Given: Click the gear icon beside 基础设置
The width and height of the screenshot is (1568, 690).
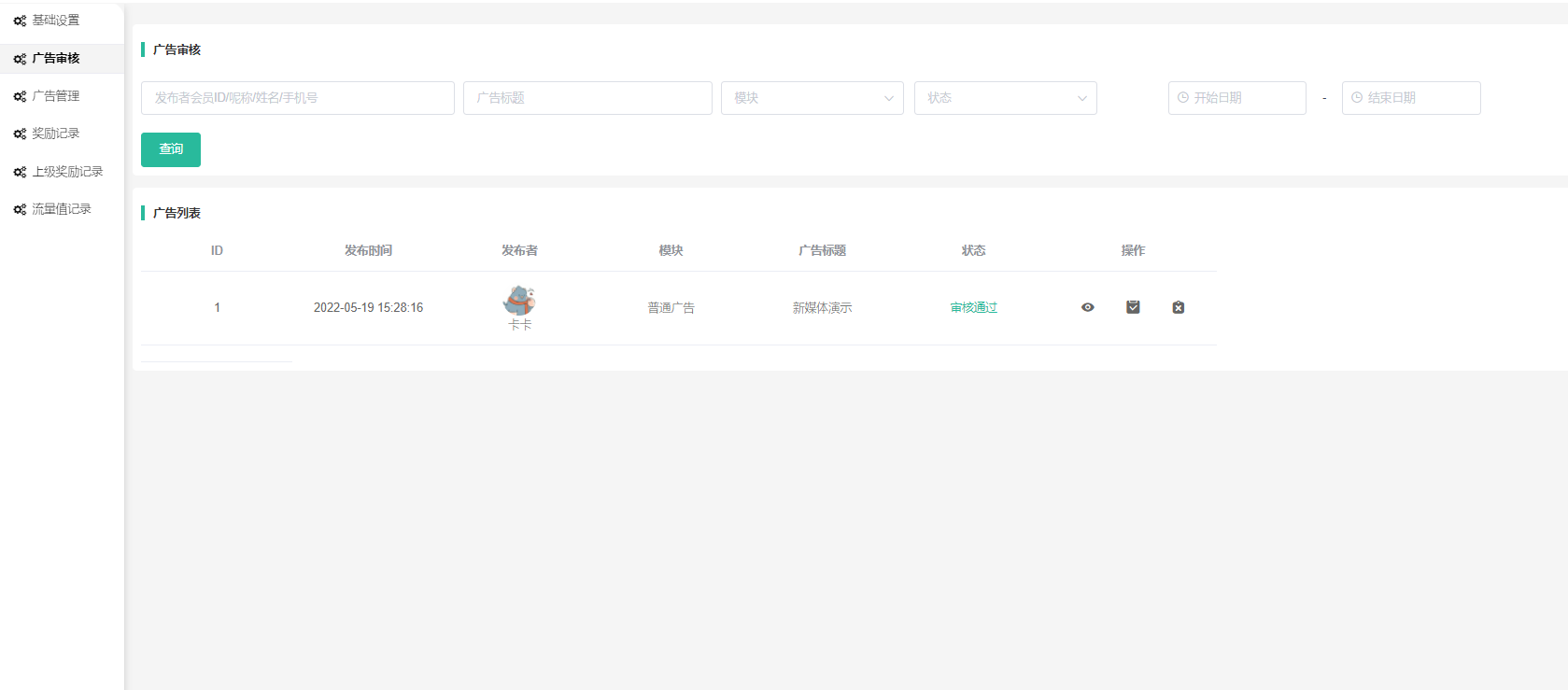Looking at the screenshot, I should (20, 21).
